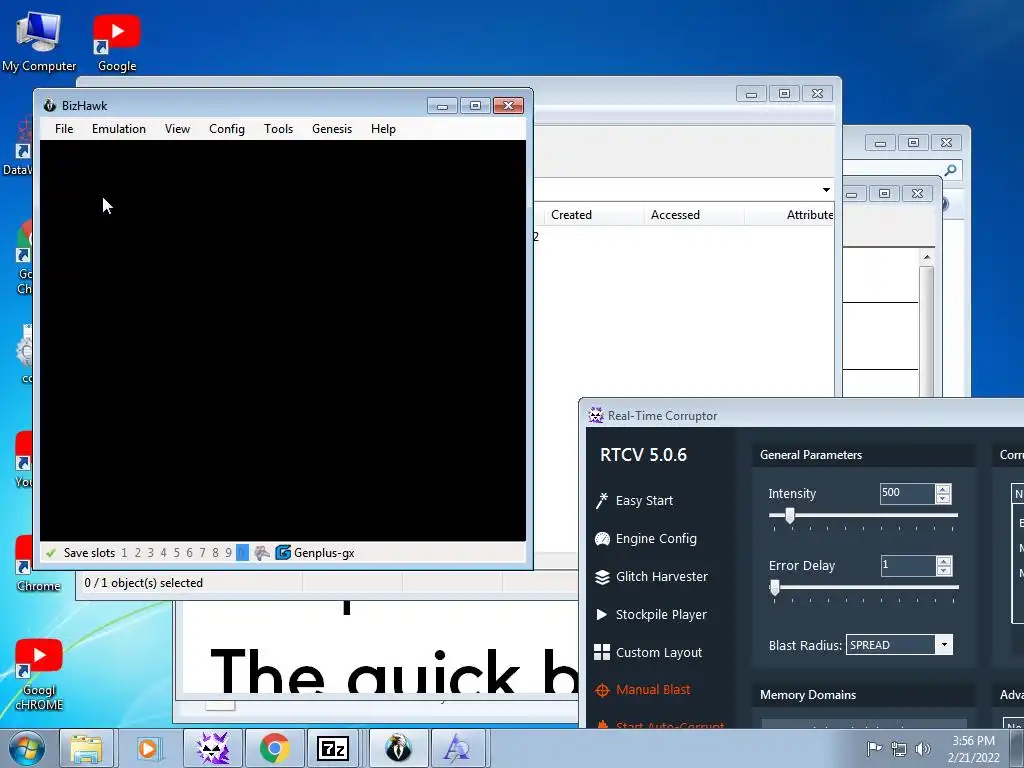Open the Custom Layout option
The height and width of the screenshot is (768, 1024).
pyautogui.click(x=648, y=652)
